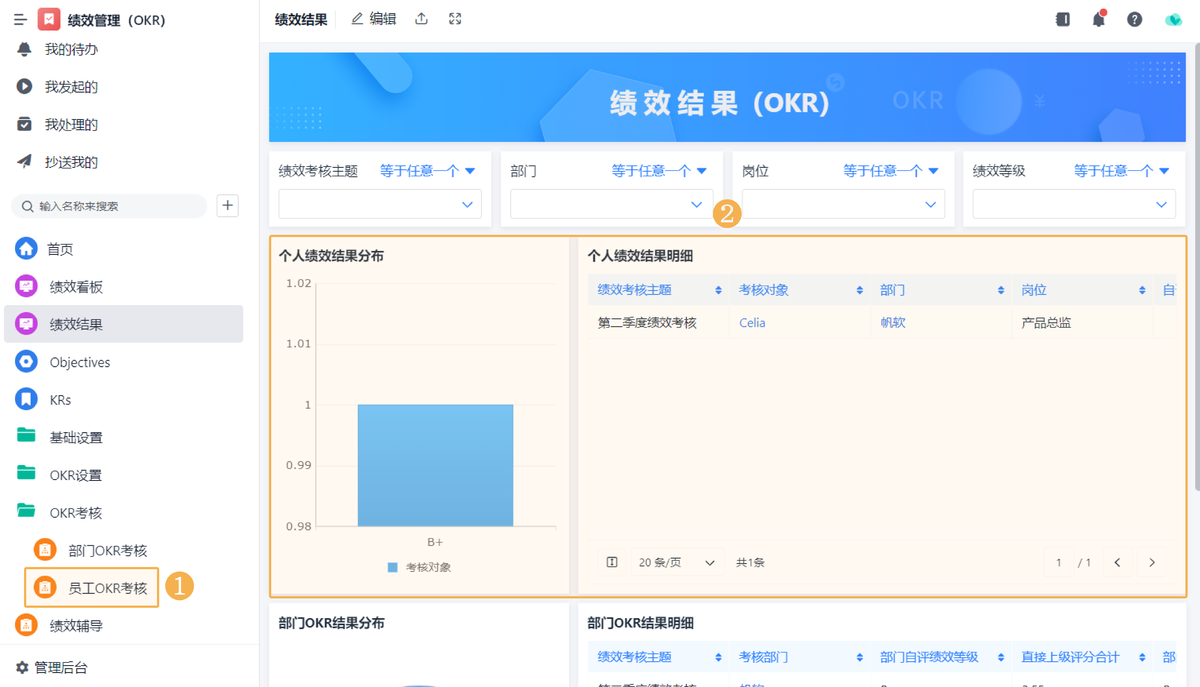
Task: Click the export icon in top toolbar
Action: (x=422, y=19)
